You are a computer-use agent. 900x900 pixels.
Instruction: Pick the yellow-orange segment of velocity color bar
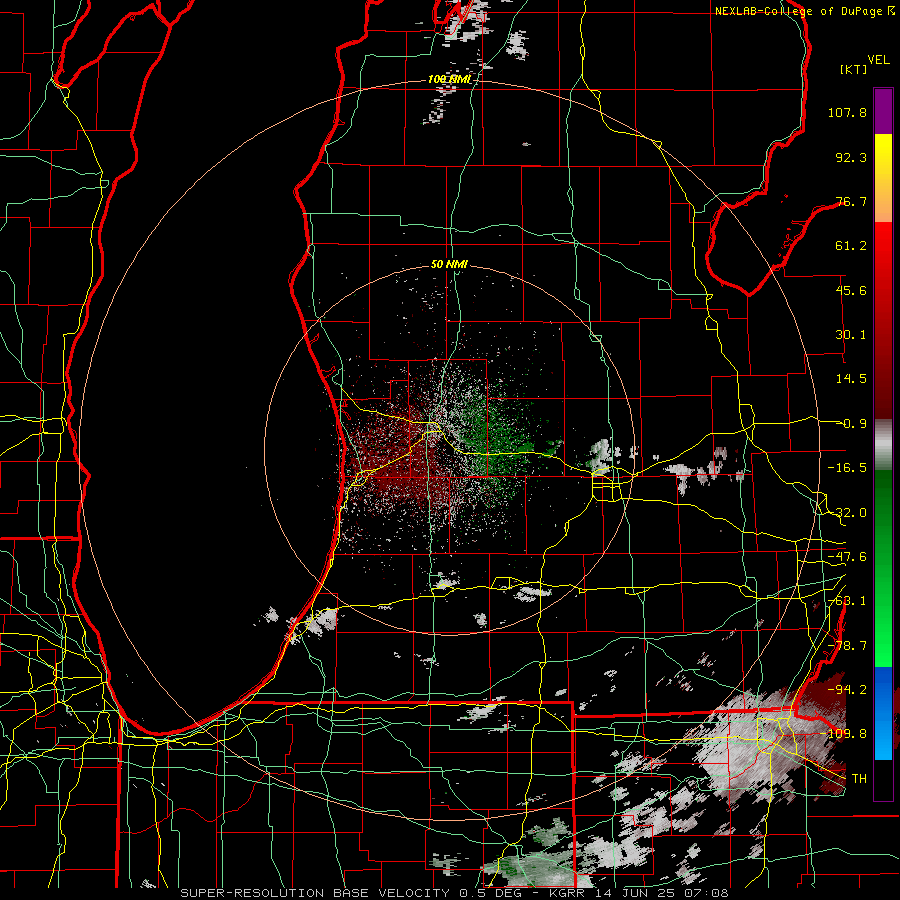883,178
